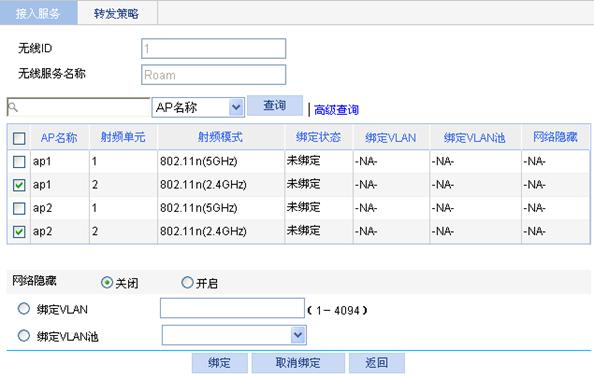This screenshot has height=378, width=594.
Task: Select the 关闭 radio for 网络隐藏
Action: [107, 282]
